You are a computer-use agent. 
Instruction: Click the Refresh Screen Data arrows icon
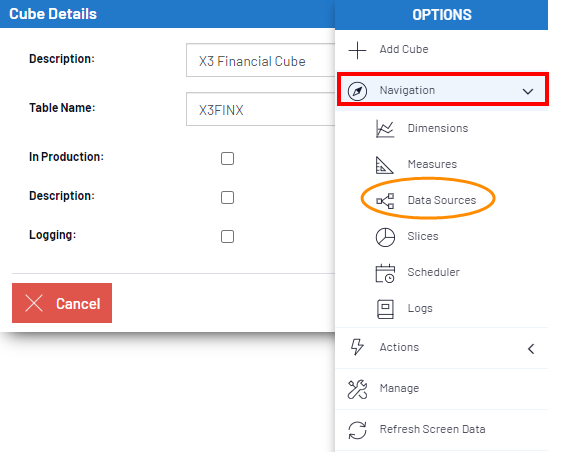357,430
